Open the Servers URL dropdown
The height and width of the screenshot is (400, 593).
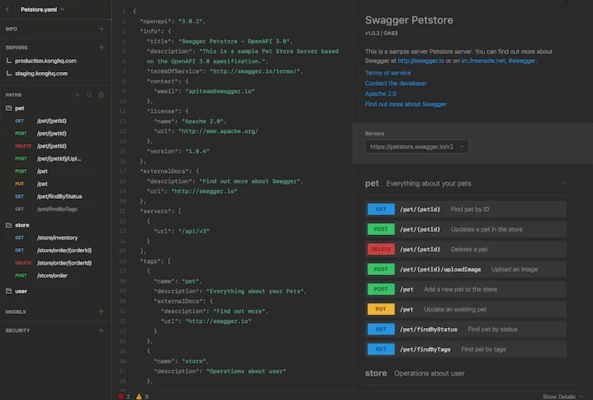(417, 147)
